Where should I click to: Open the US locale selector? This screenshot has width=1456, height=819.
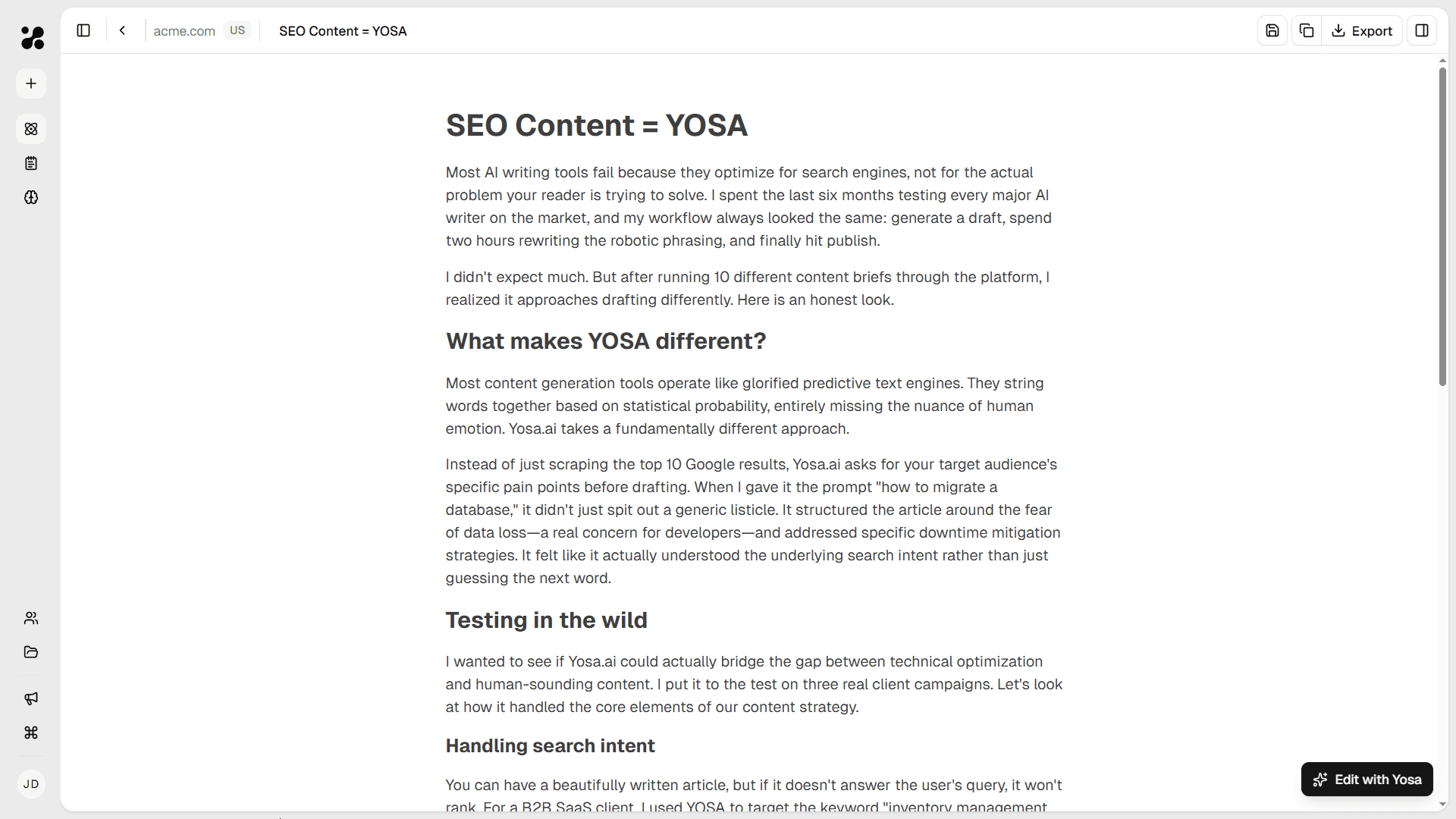click(237, 30)
